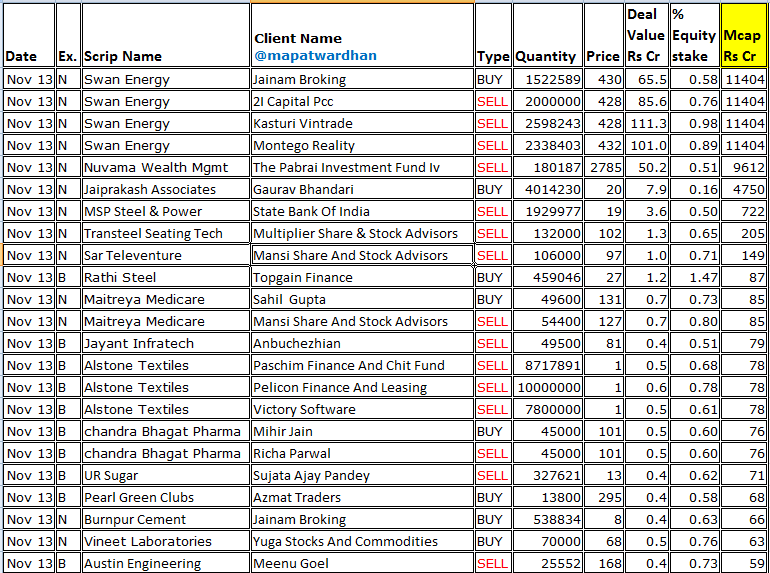
Task: Select the 'Kasturi Vintrade' client cell
Action: 362,123
